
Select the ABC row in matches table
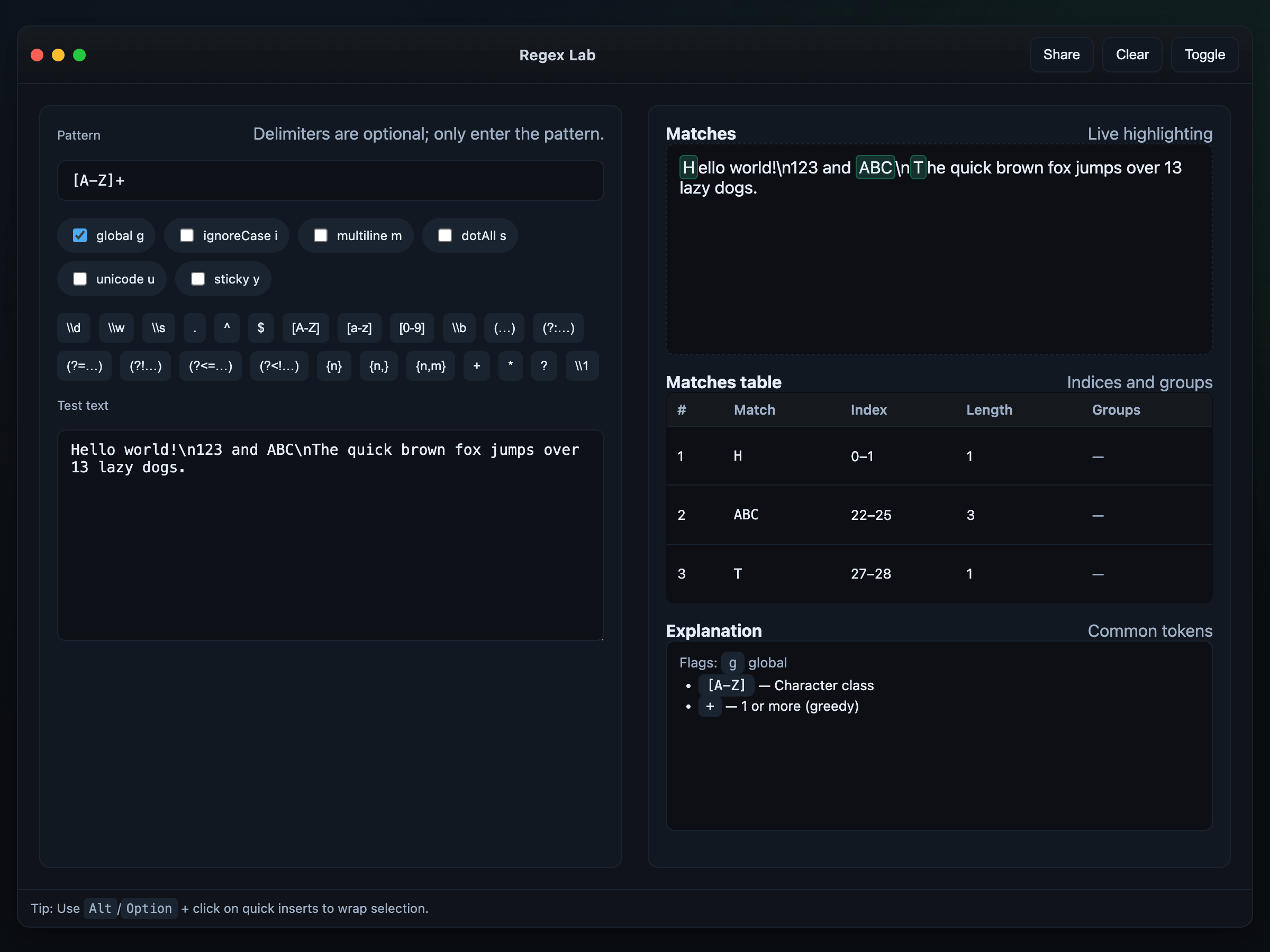[938, 515]
